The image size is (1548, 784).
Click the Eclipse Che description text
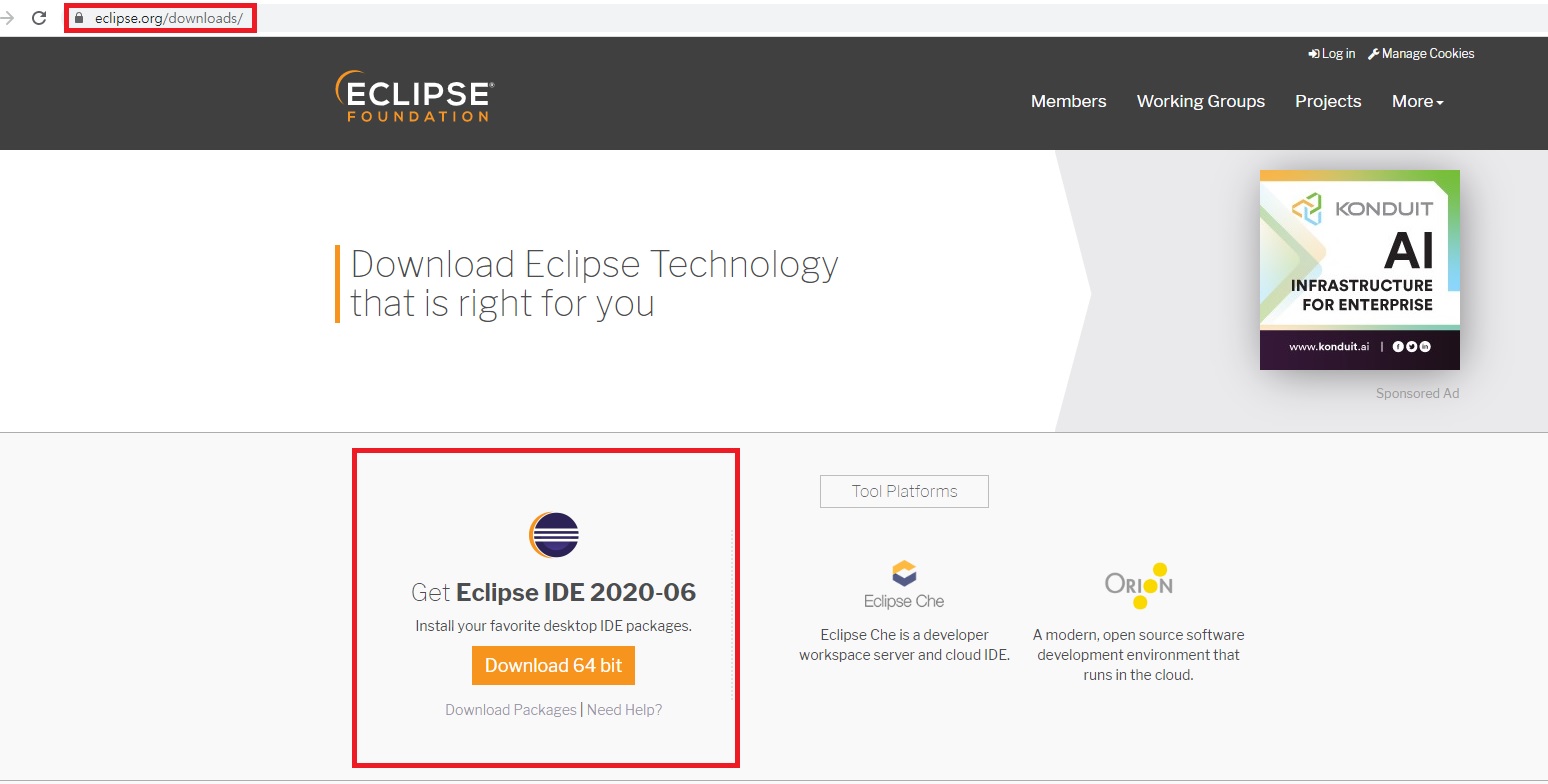[904, 645]
